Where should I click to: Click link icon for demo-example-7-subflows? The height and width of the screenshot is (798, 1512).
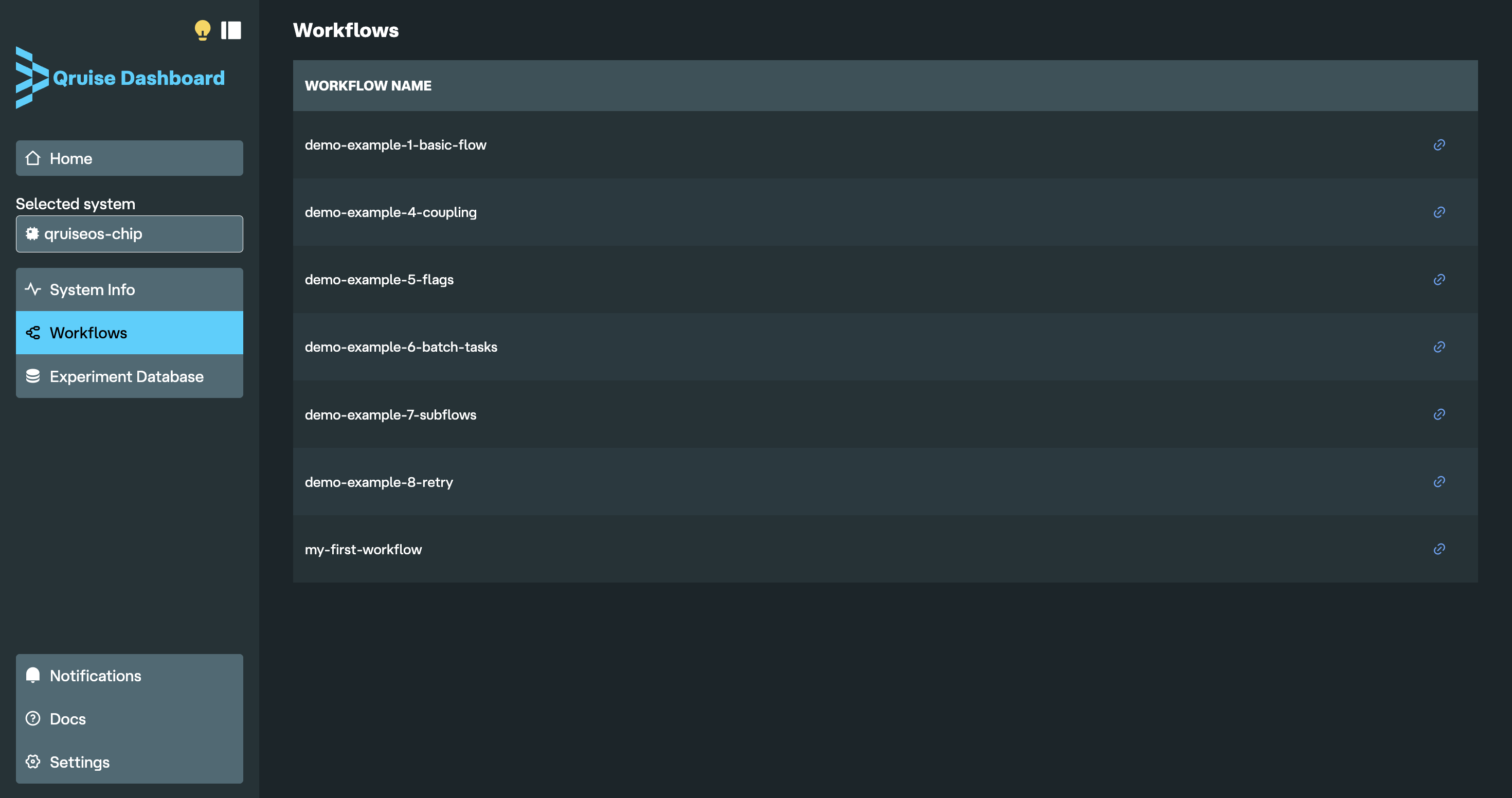tap(1438, 414)
